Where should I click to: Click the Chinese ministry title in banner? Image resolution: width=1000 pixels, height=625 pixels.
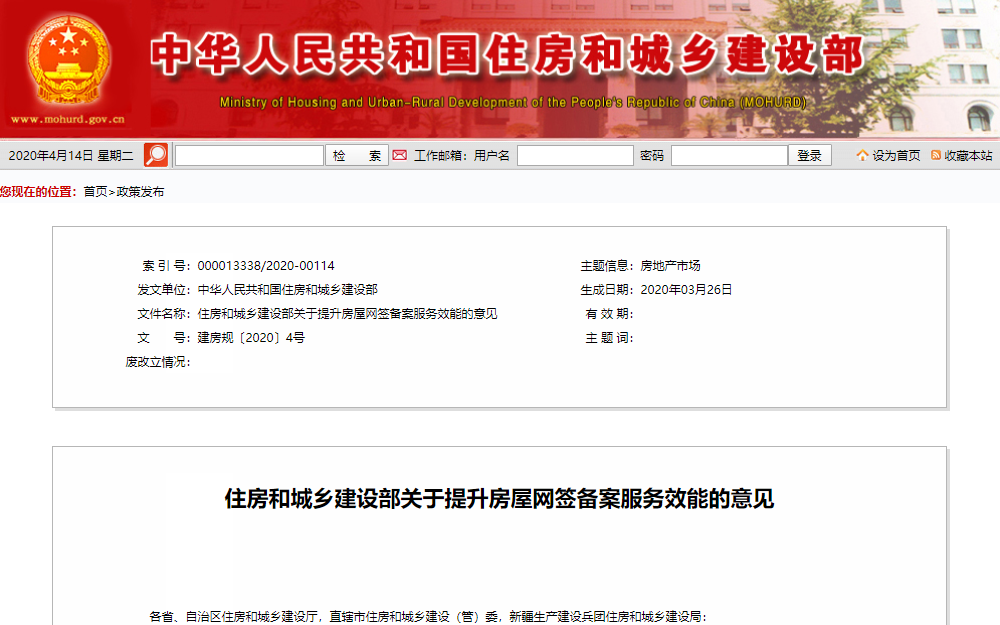507,54
